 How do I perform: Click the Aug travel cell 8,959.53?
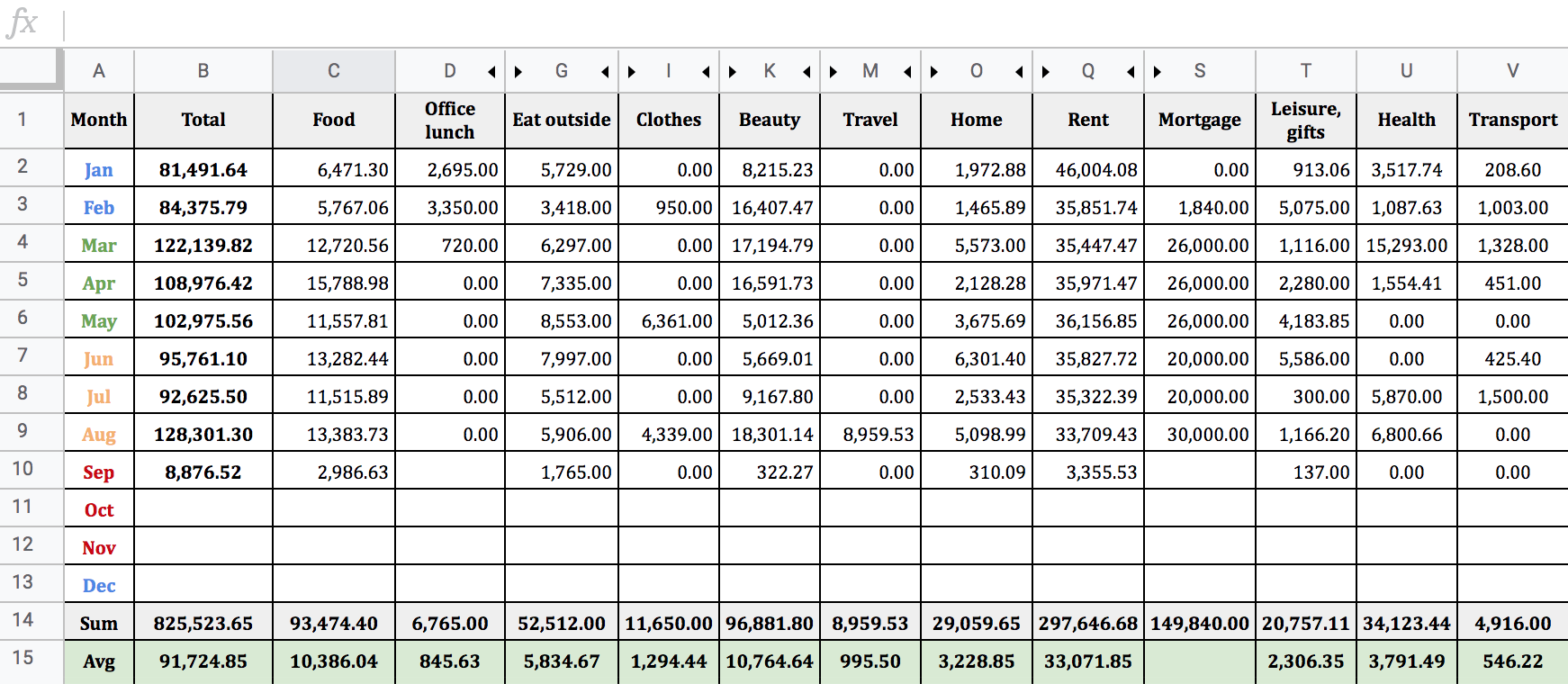tap(870, 434)
